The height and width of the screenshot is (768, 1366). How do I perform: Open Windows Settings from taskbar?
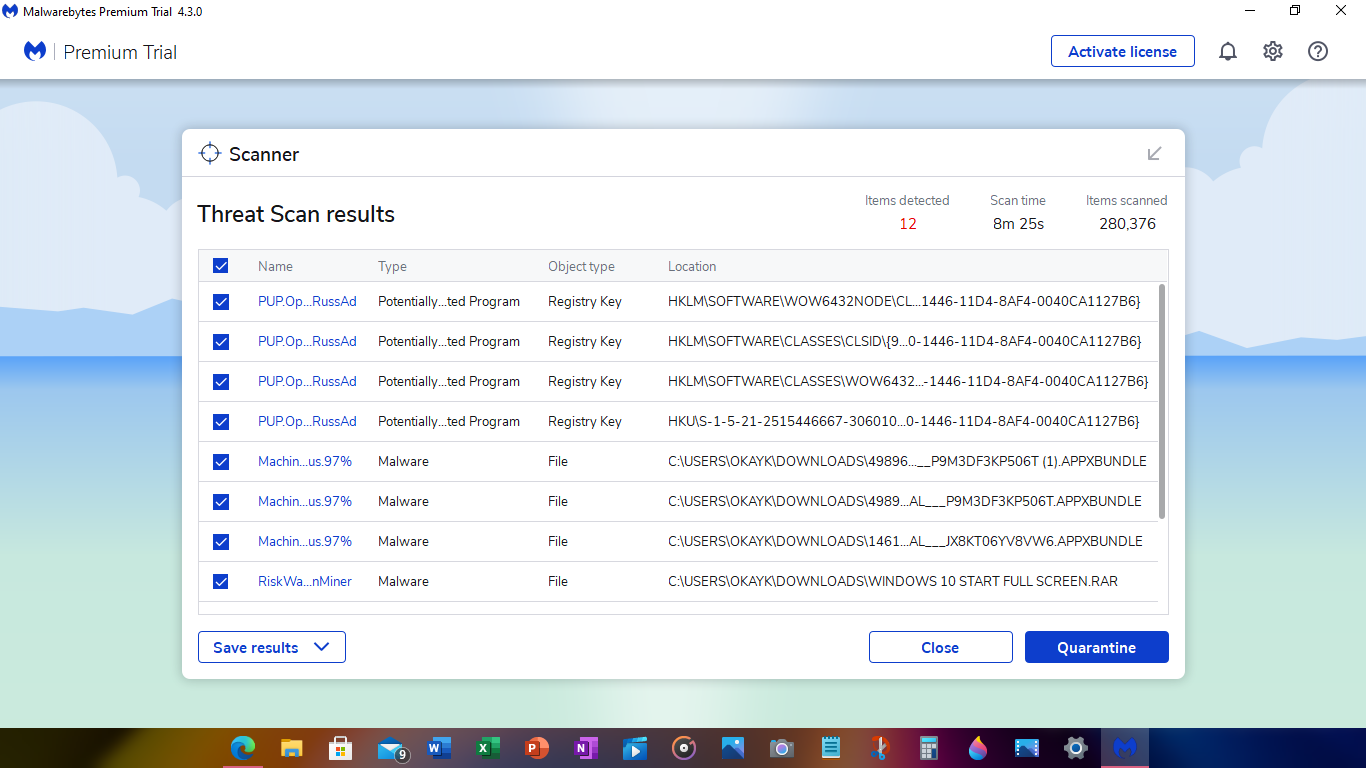(x=1076, y=747)
